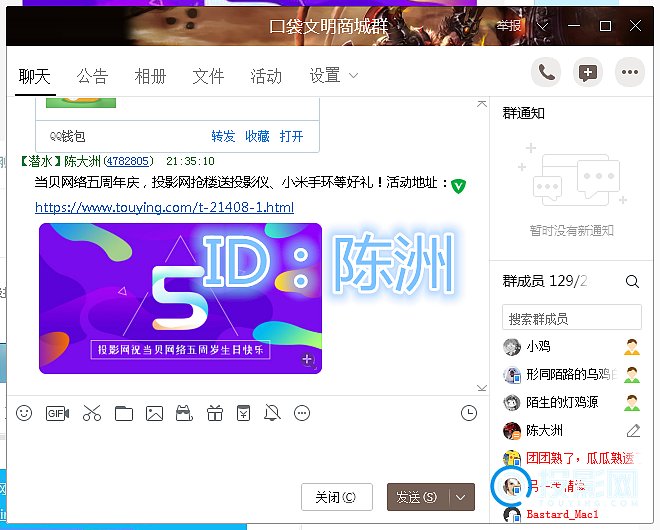Open the invite/new discussion icon

click(x=588, y=72)
